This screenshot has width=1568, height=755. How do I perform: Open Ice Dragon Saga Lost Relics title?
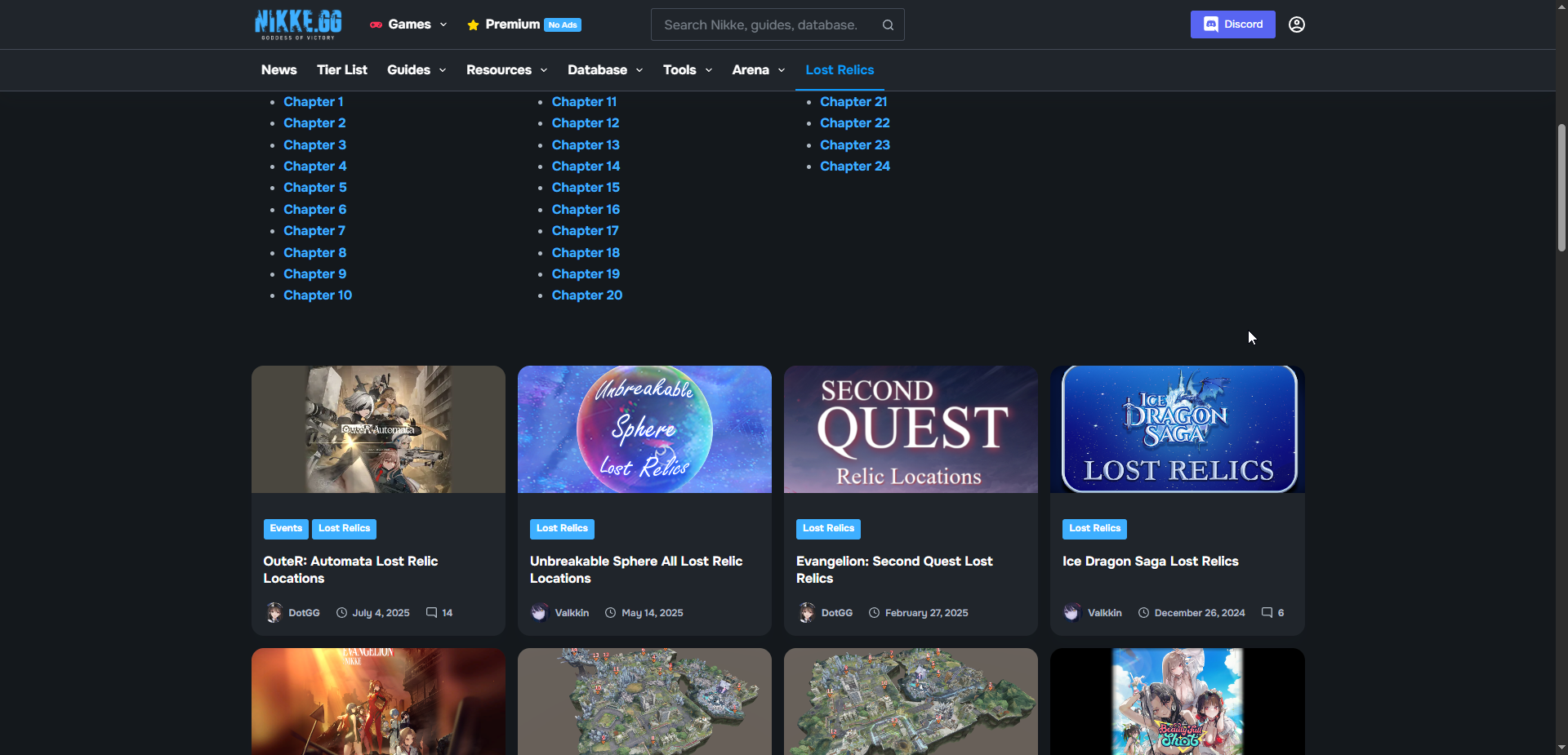point(1151,562)
